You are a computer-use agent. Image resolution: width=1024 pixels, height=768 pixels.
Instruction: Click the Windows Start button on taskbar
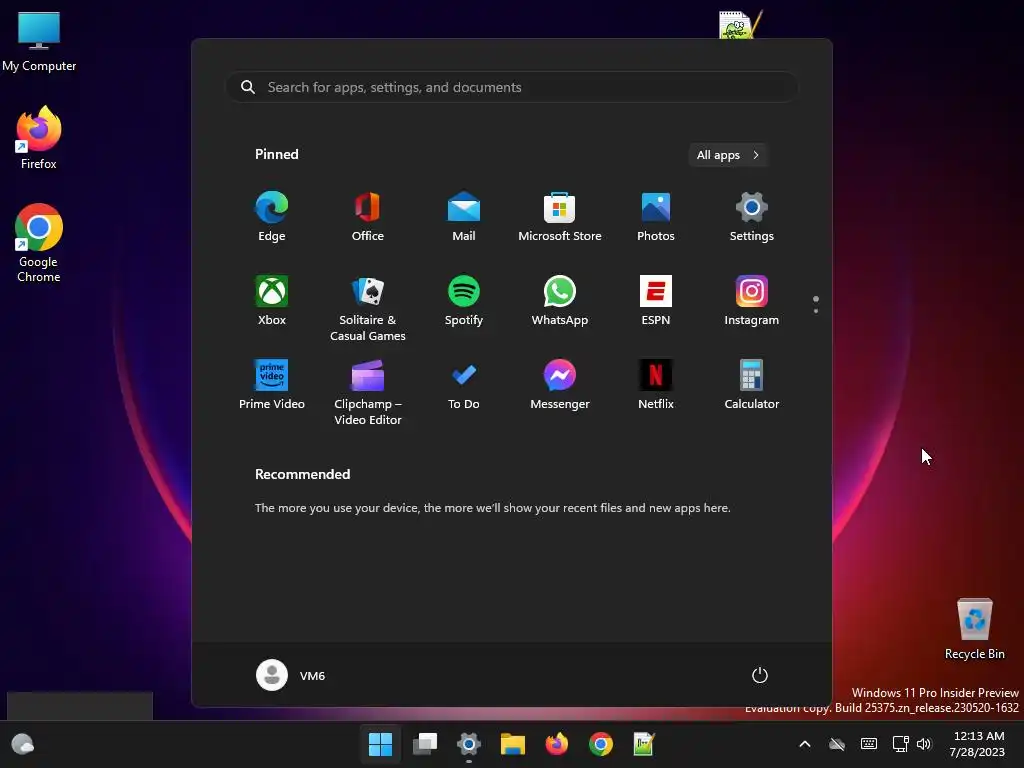pos(381,744)
